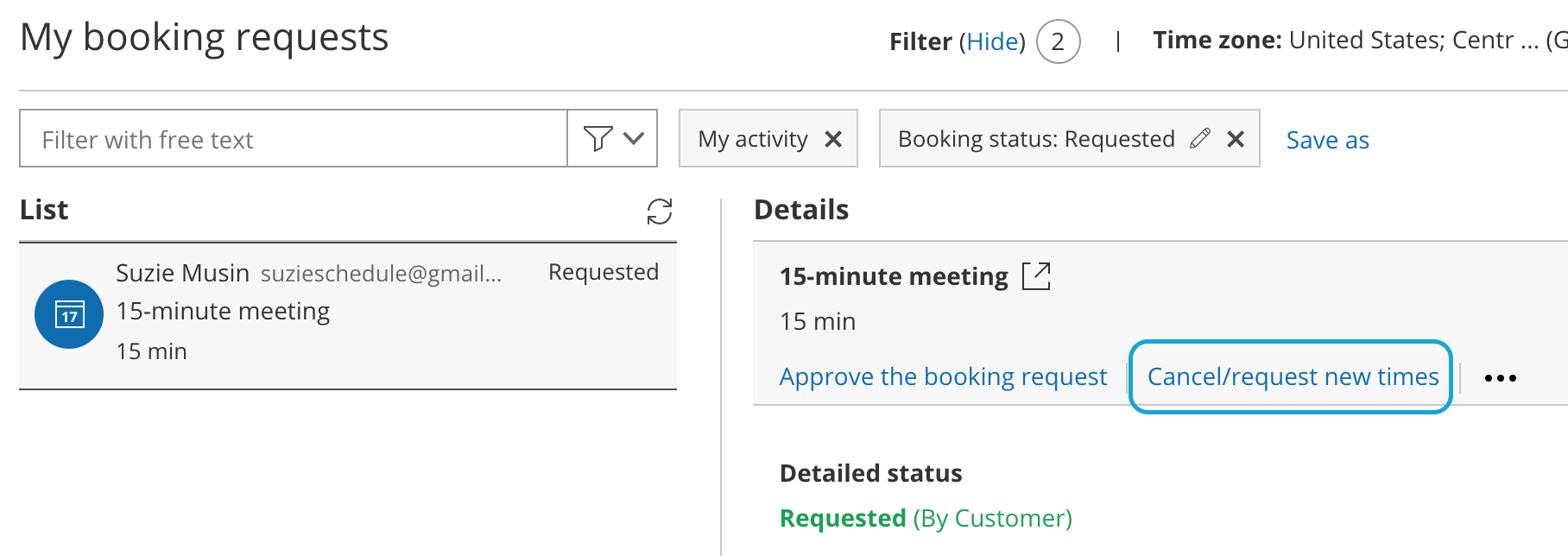Remove the My activity filter chip
Screen dimensions: 1568x556
(x=833, y=139)
